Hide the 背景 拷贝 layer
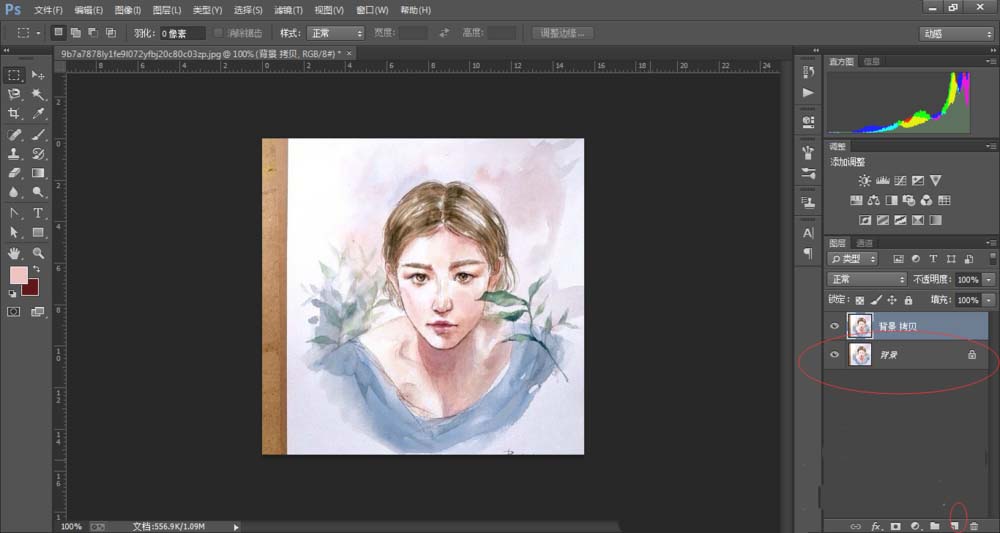Viewport: 1000px width, 533px height. pyautogui.click(x=835, y=326)
